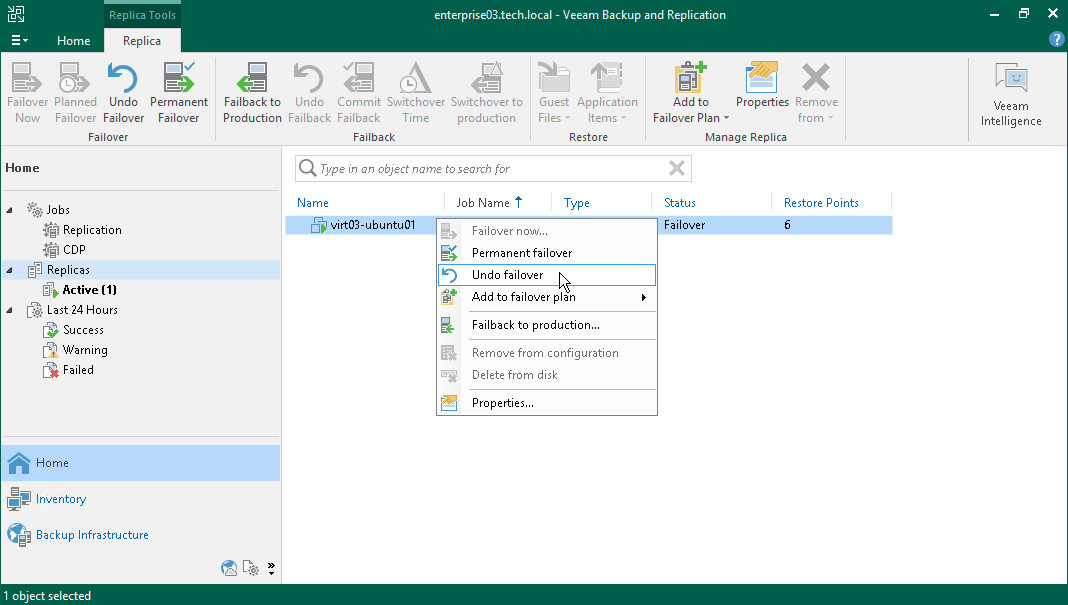The image size is (1068, 605).
Task: Launch Veeam Intelligence from the ribbon
Action: point(1010,90)
